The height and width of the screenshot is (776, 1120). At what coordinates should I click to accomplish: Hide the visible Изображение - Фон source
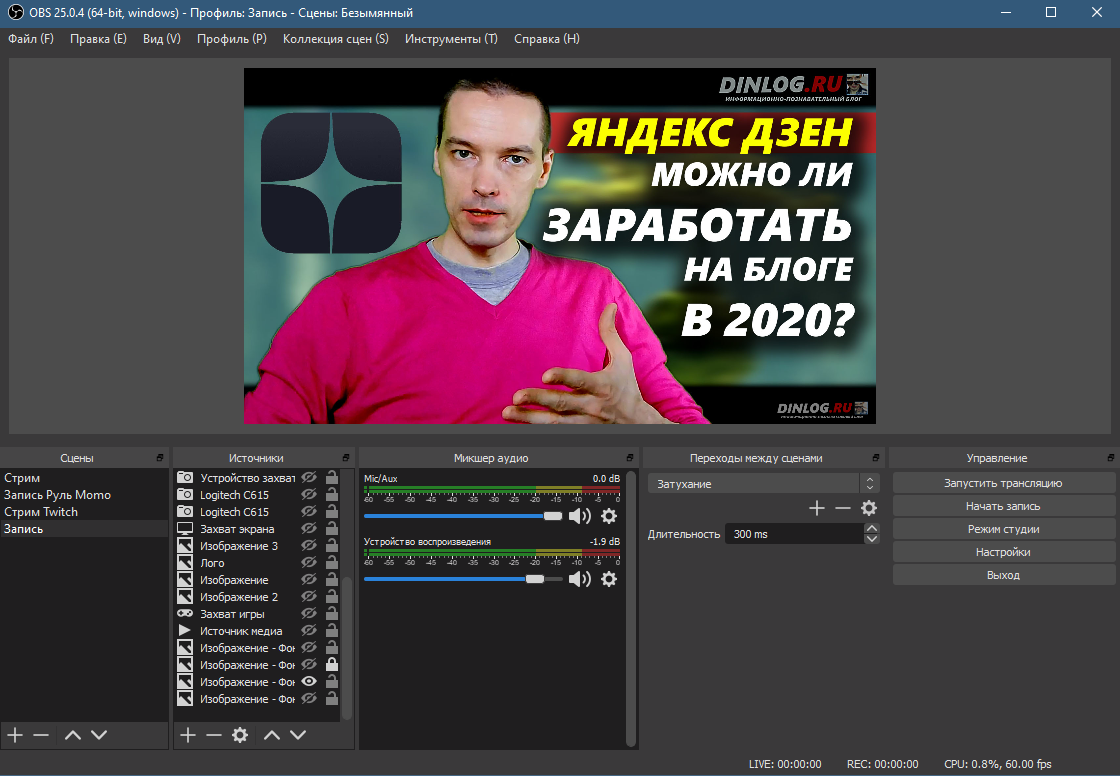[309, 682]
